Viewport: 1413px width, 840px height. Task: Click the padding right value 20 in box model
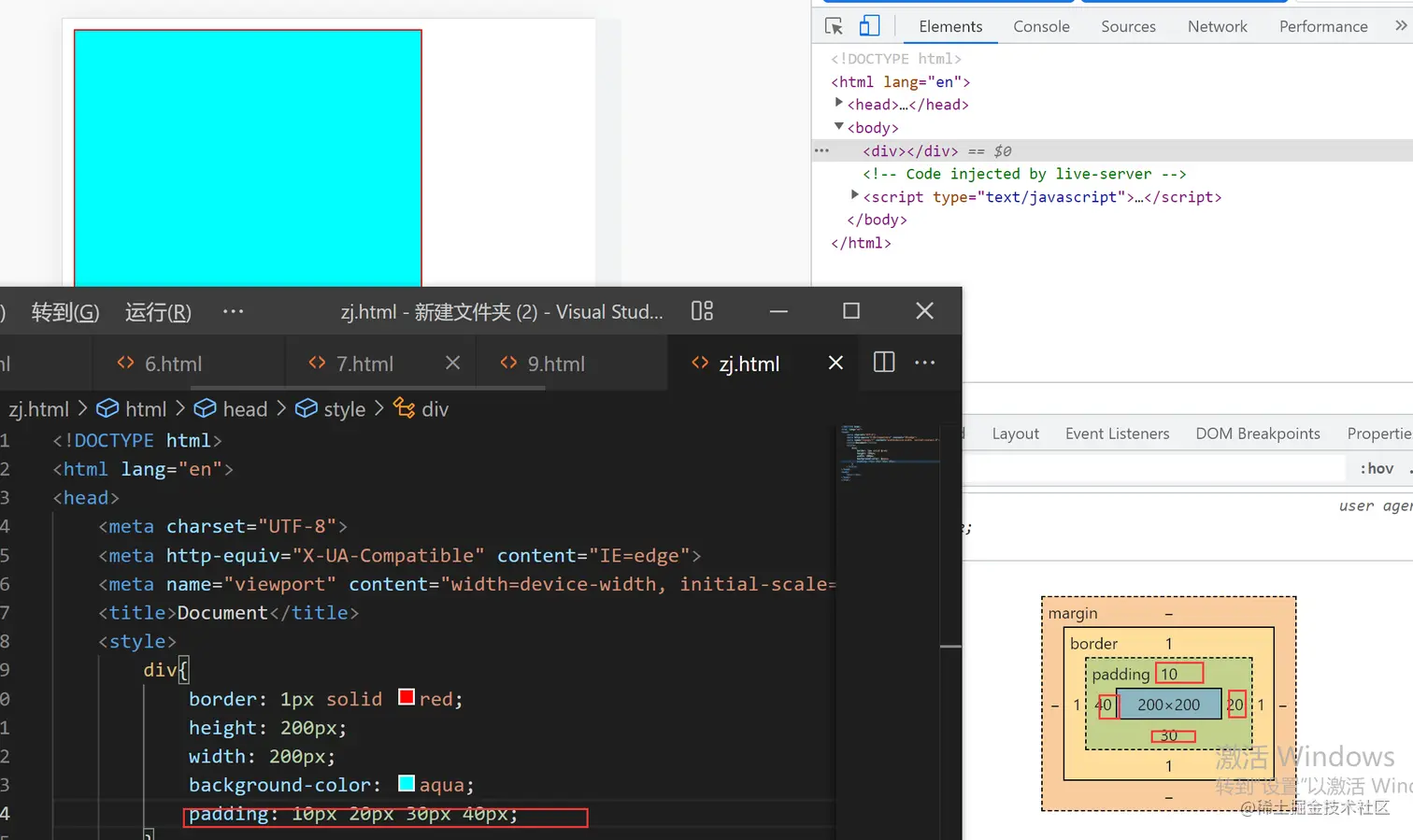point(1235,705)
